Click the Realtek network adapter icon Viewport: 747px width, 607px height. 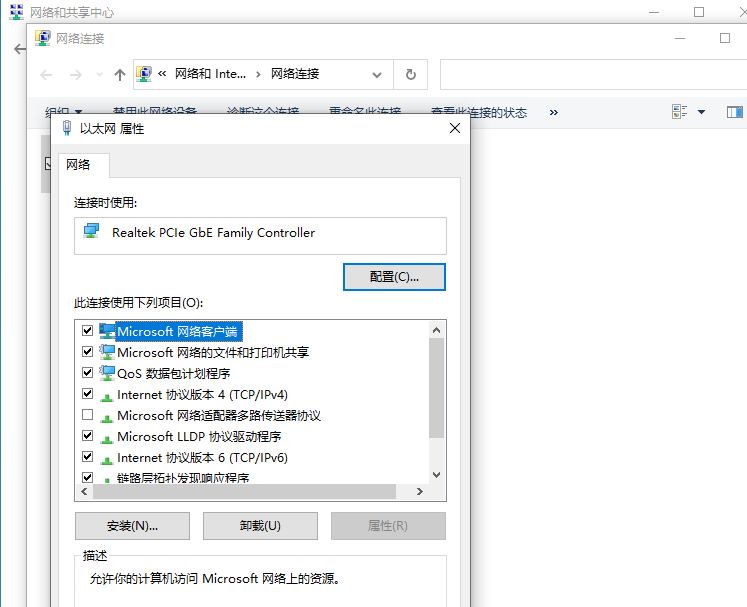click(x=92, y=232)
